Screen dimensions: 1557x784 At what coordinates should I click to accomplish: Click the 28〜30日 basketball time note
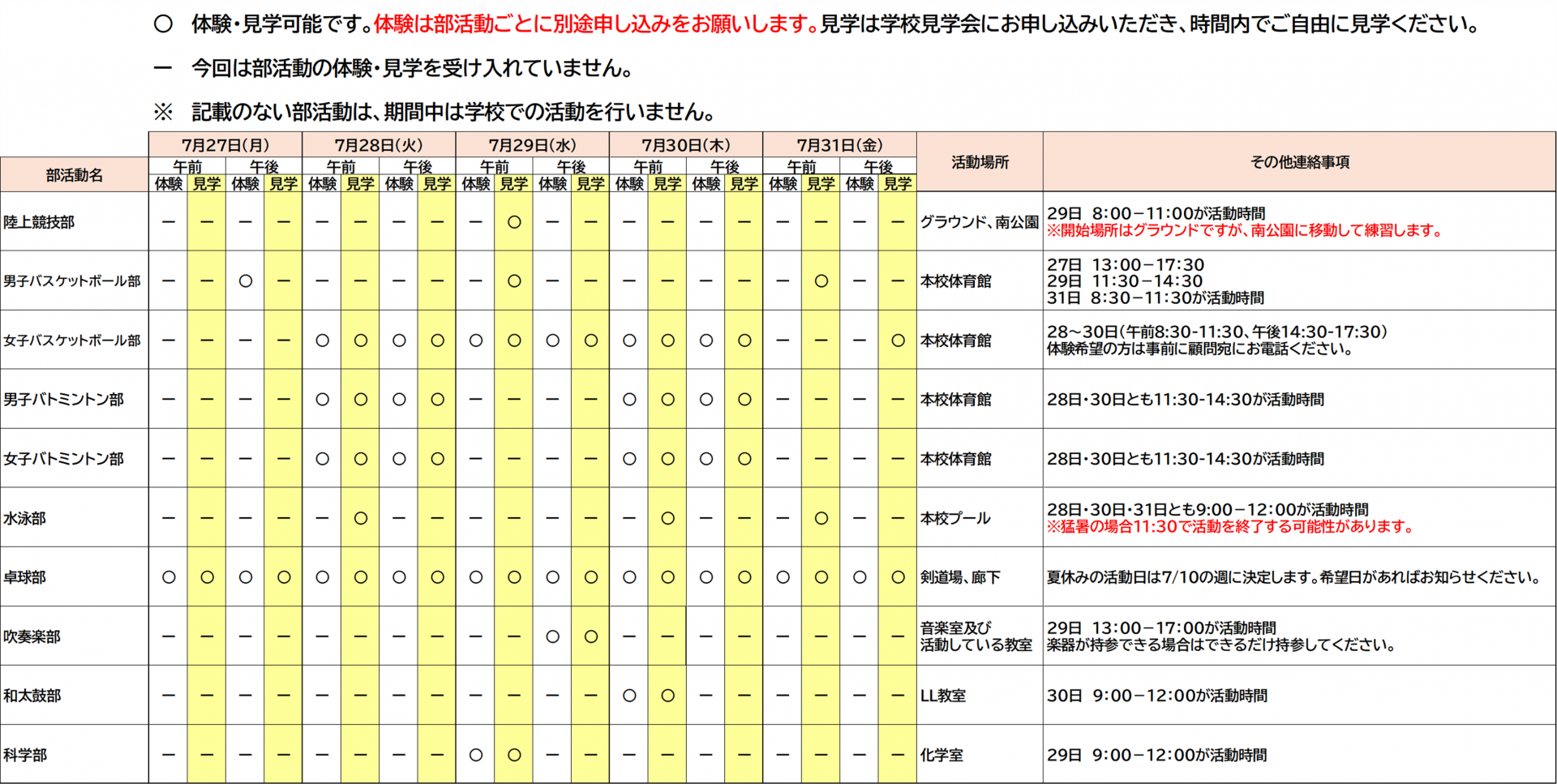[x=1217, y=332]
